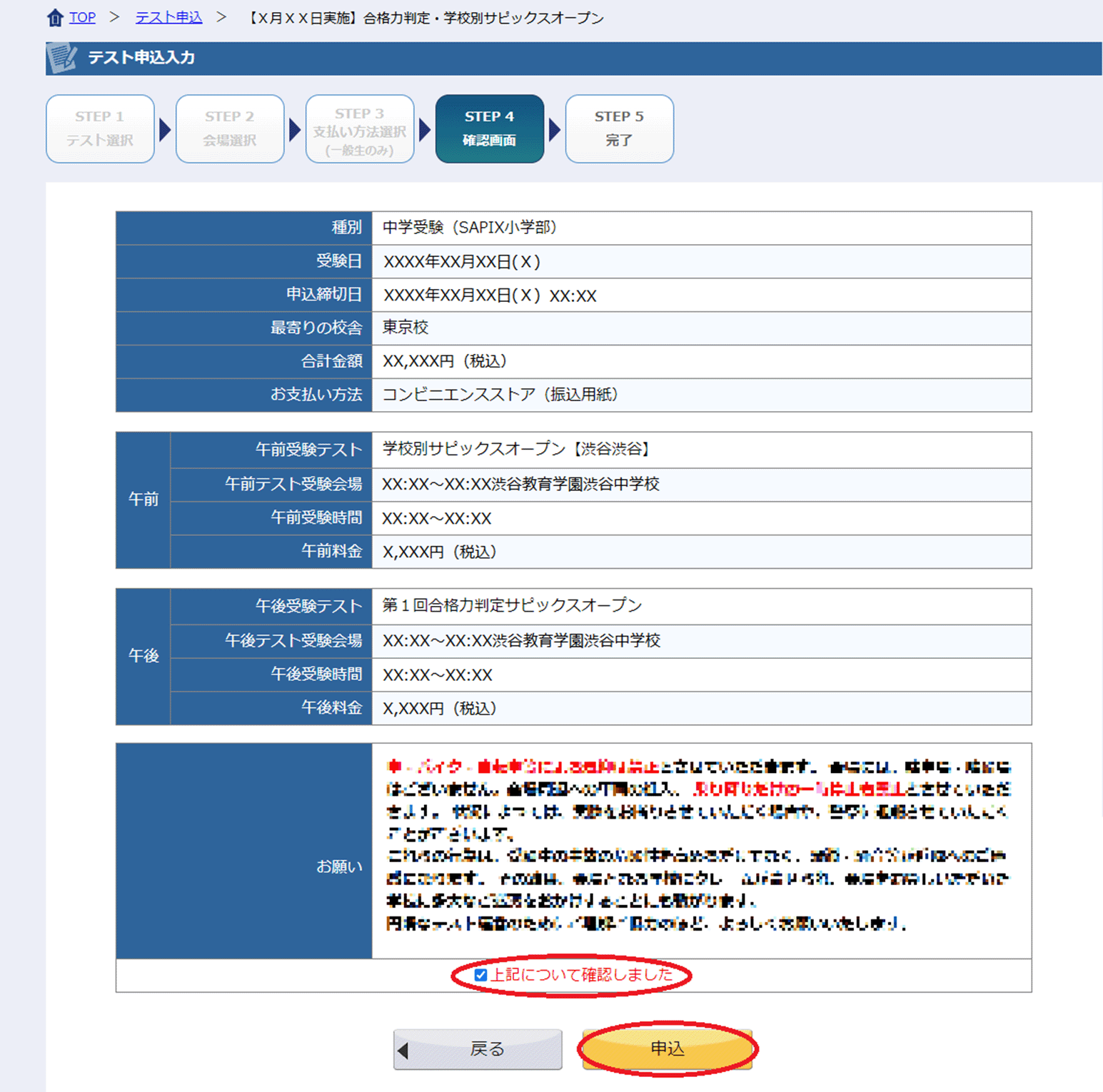This screenshot has height=1092, width=1103.
Task: Click the arrow between STEP 2 and STEP 3
Action: tap(295, 130)
